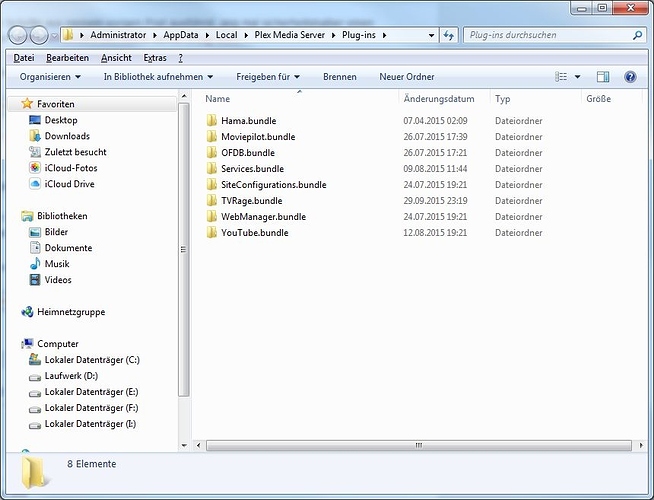Click AppData in address breadcrumb
Viewport: 654px width, 500px height.
[x=181, y=35]
